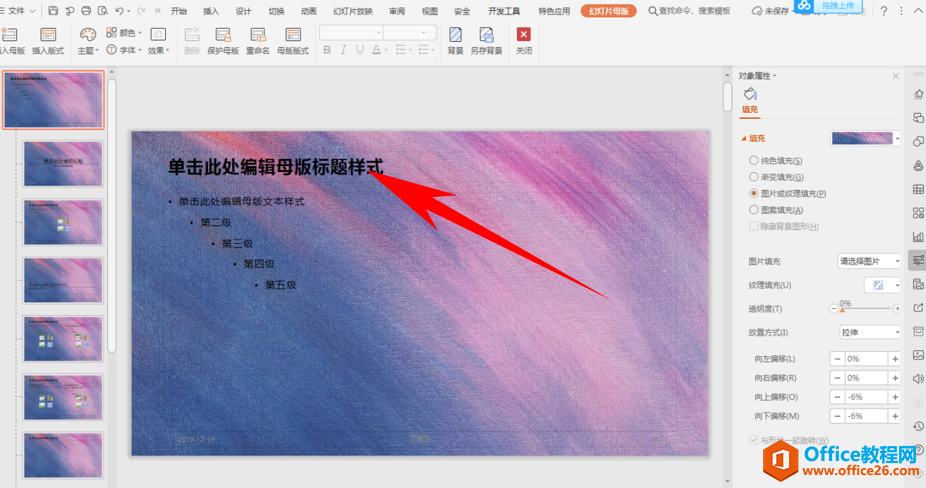
Task: Open the 请选择图片 picture fill dropdown
Action: click(868, 261)
